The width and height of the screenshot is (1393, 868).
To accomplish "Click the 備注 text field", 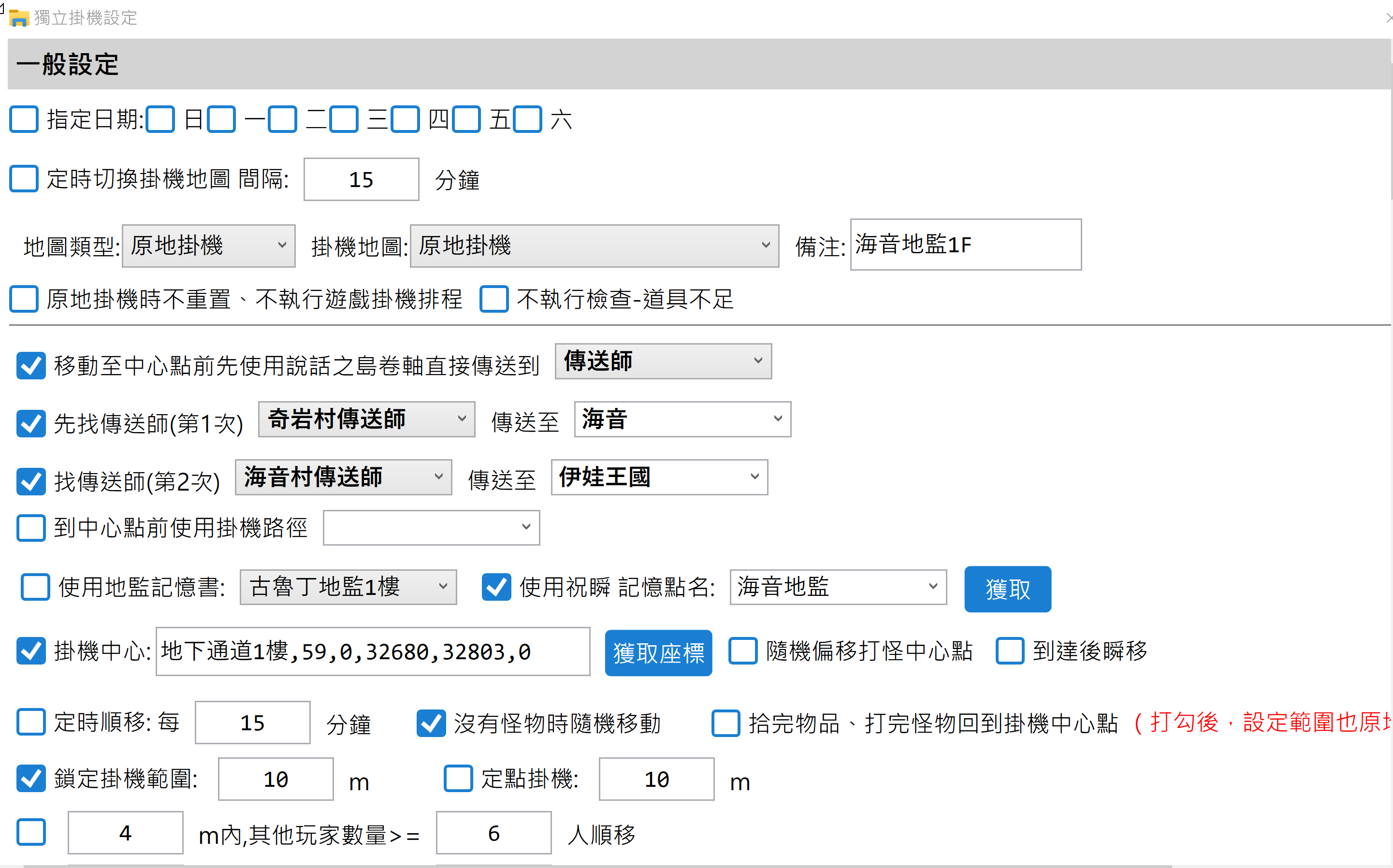I will (x=966, y=245).
